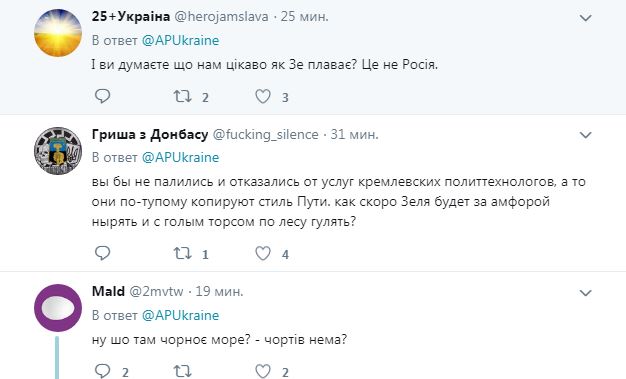This screenshot has height=379, width=626.
Task: Reply to Гриша з Донбасу's tweet
Action: [x=103, y=253]
